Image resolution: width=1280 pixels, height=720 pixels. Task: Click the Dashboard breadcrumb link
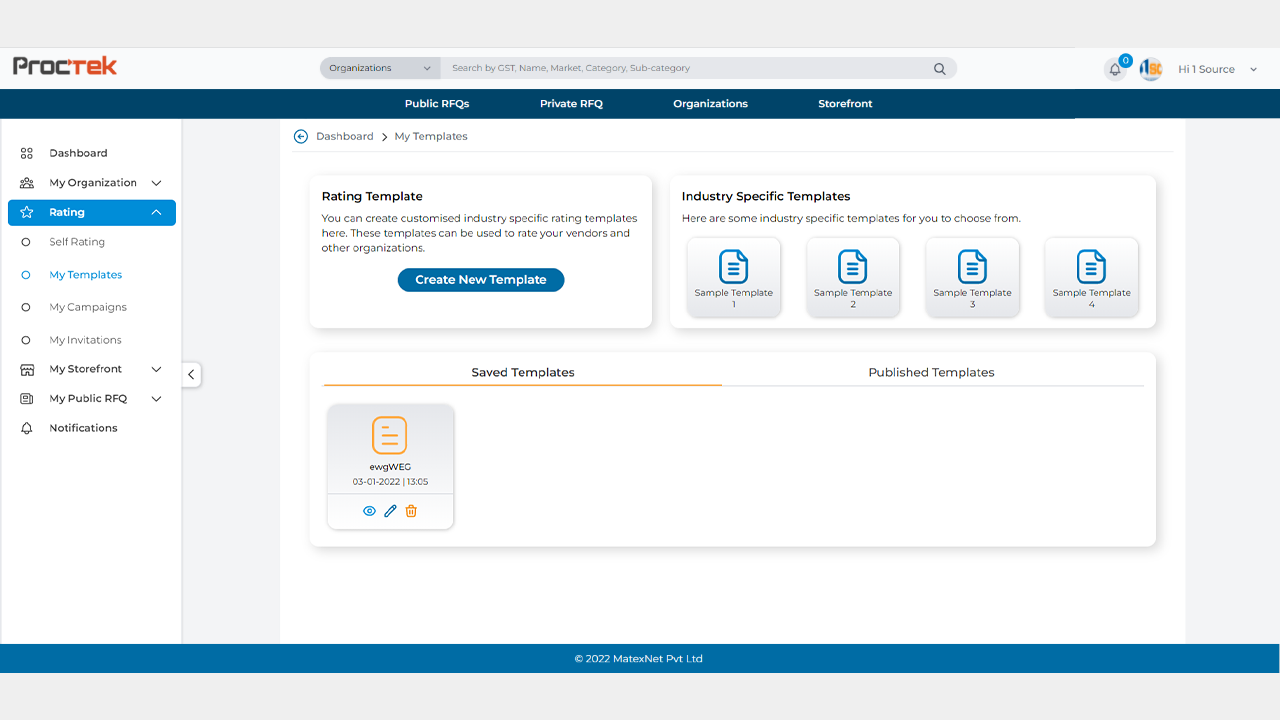(344, 136)
